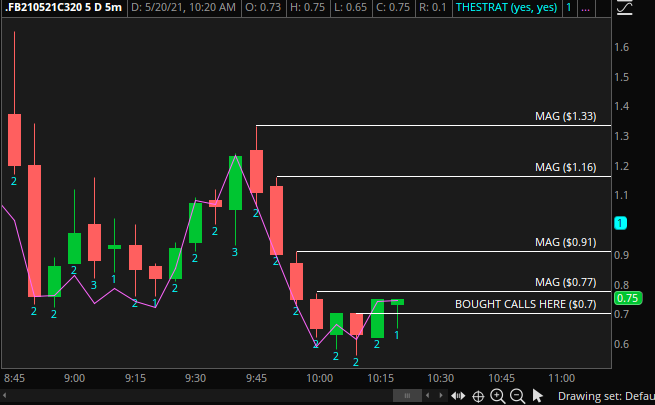This screenshot has width=655, height=405.
Task: Click the 10:00 time axis label
Action: tap(320, 378)
